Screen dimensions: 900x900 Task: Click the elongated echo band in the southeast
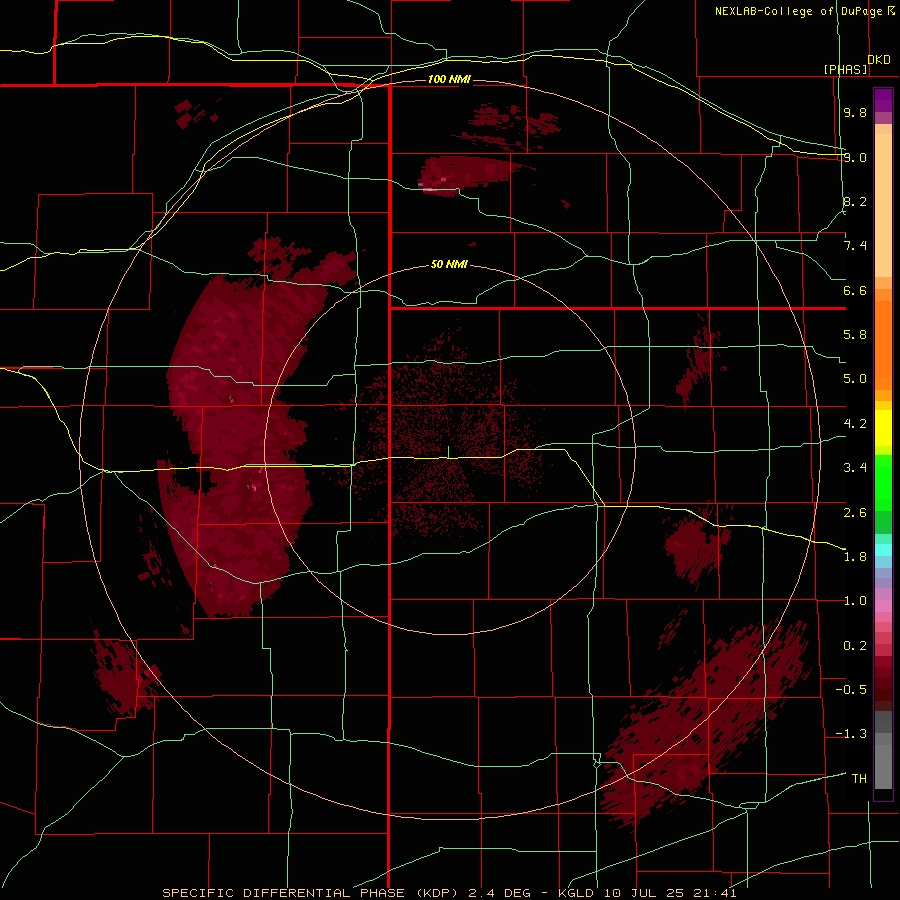pyautogui.click(x=706, y=726)
